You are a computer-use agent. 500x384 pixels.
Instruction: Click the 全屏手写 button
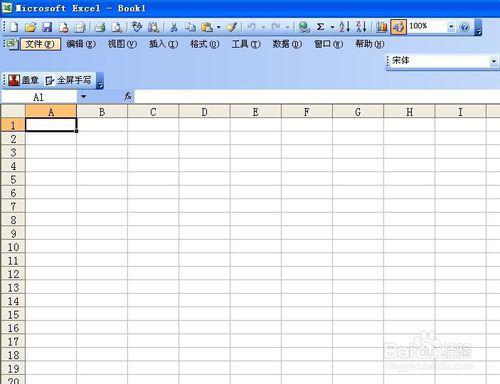[x=69, y=80]
